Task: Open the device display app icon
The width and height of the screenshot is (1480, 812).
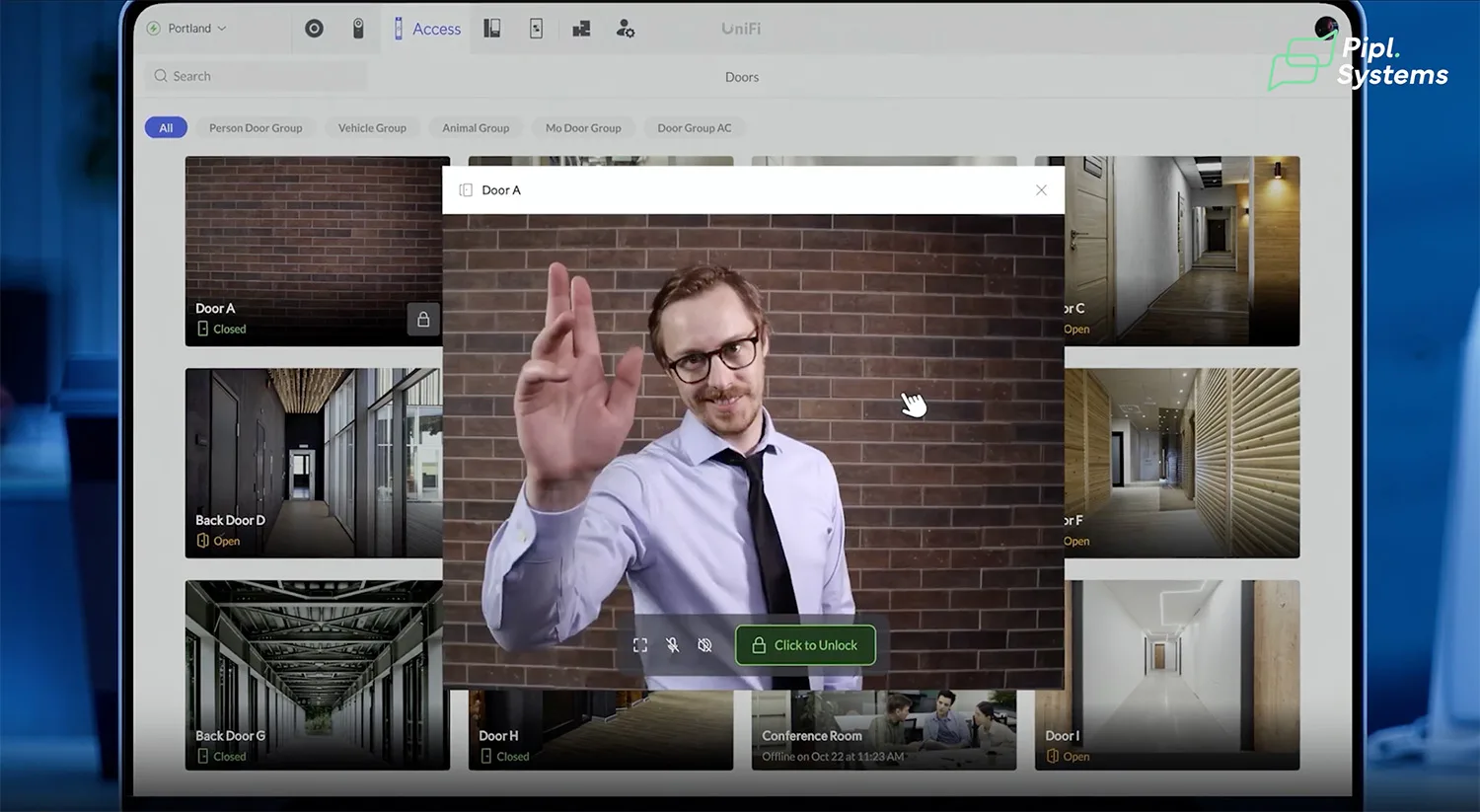Action: (x=536, y=29)
